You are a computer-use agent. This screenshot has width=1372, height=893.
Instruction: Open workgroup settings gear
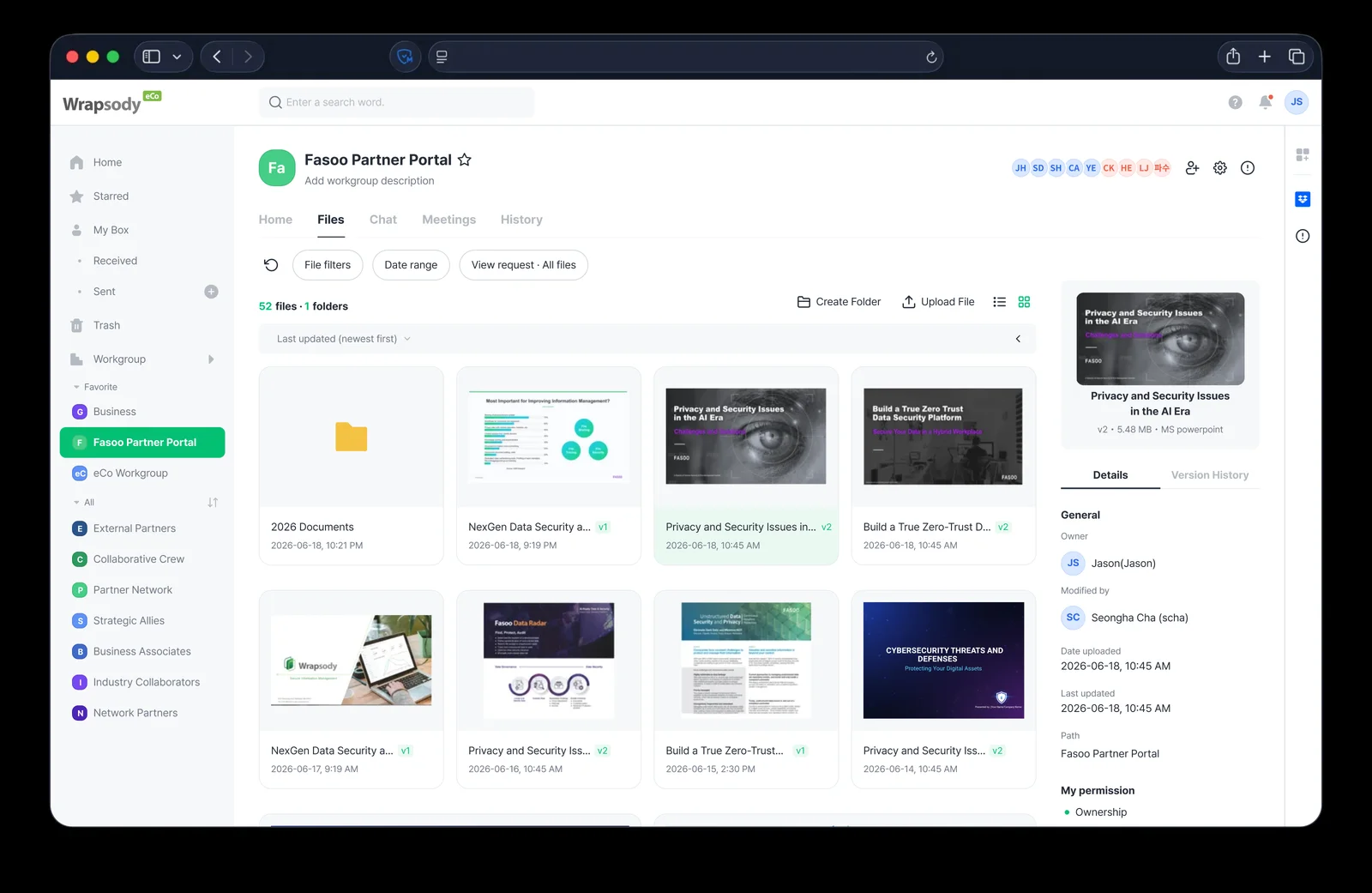(x=1220, y=168)
